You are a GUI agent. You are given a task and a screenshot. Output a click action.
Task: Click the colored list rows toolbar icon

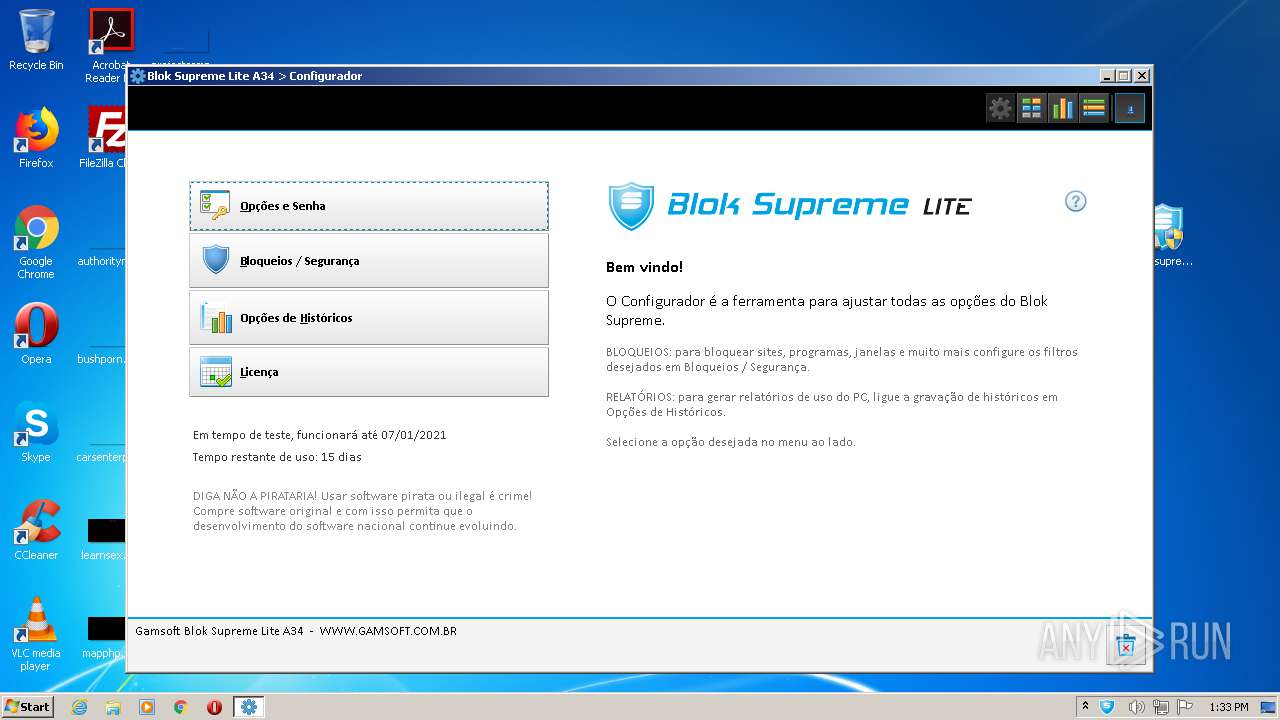[x=1093, y=108]
